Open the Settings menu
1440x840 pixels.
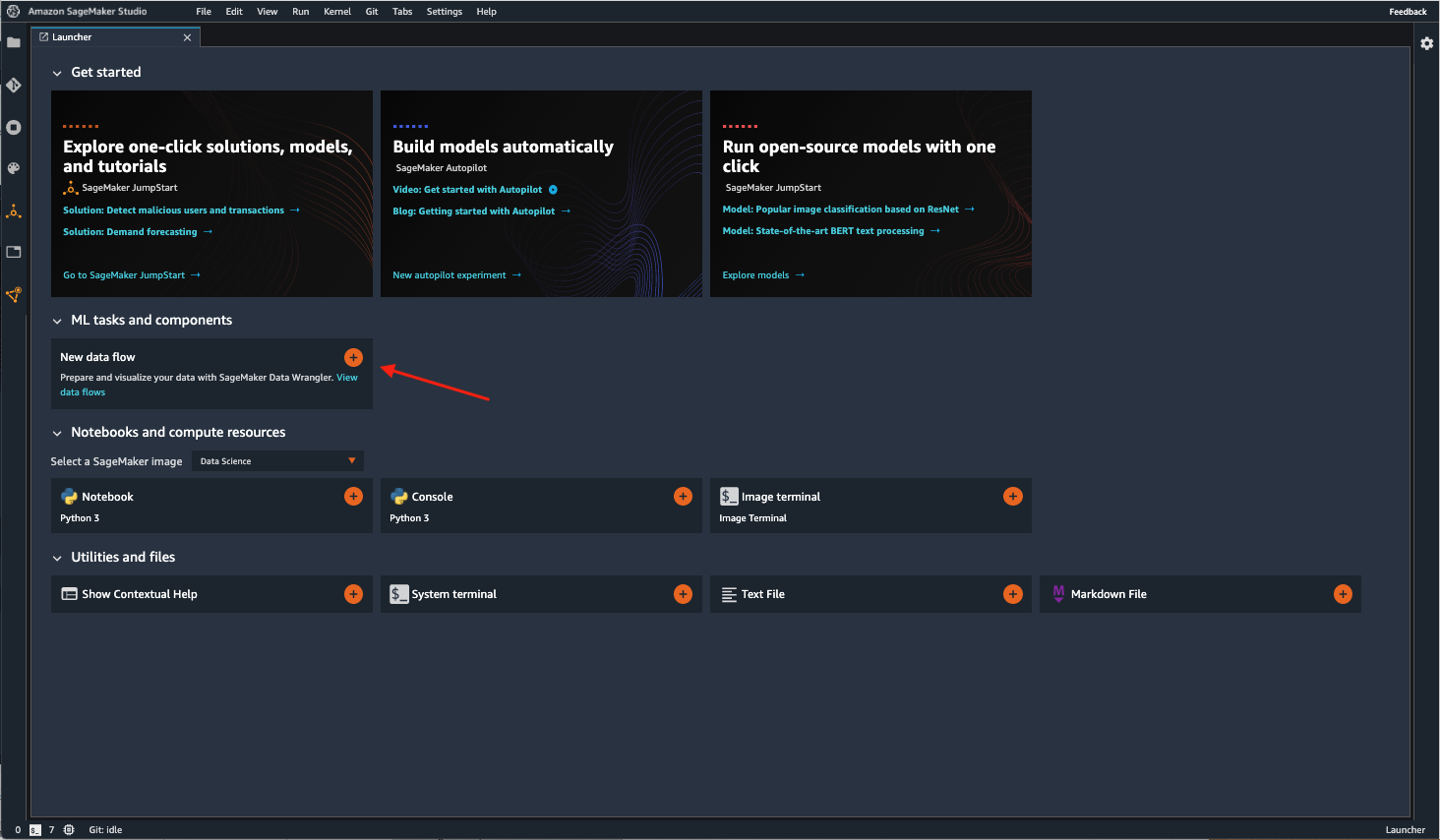point(444,12)
